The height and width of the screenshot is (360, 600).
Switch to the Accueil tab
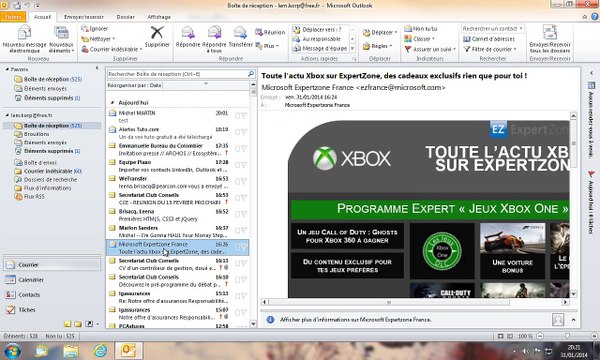pos(42,17)
